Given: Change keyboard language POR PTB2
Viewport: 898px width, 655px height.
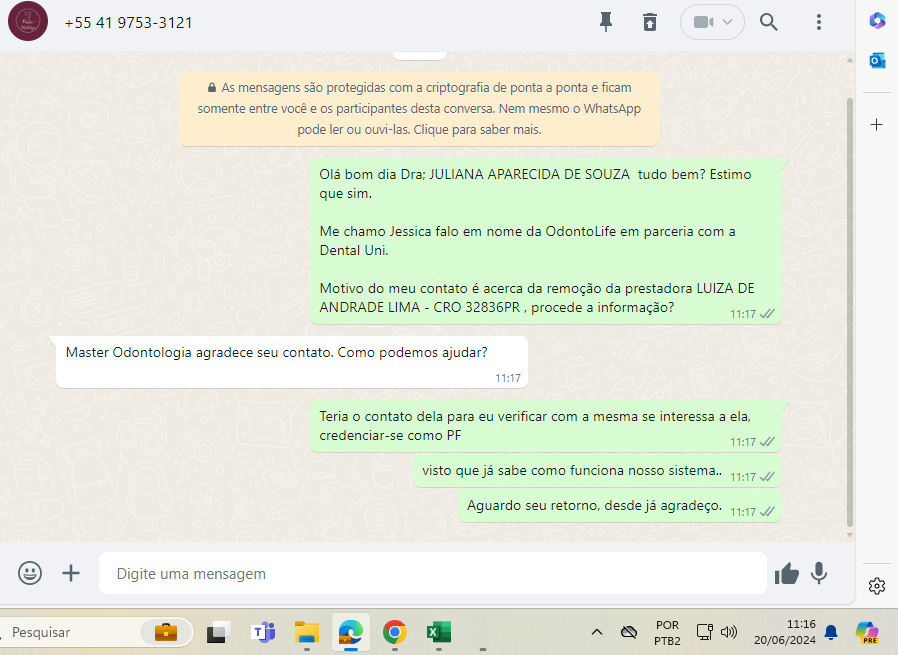Looking at the screenshot, I should [667, 633].
